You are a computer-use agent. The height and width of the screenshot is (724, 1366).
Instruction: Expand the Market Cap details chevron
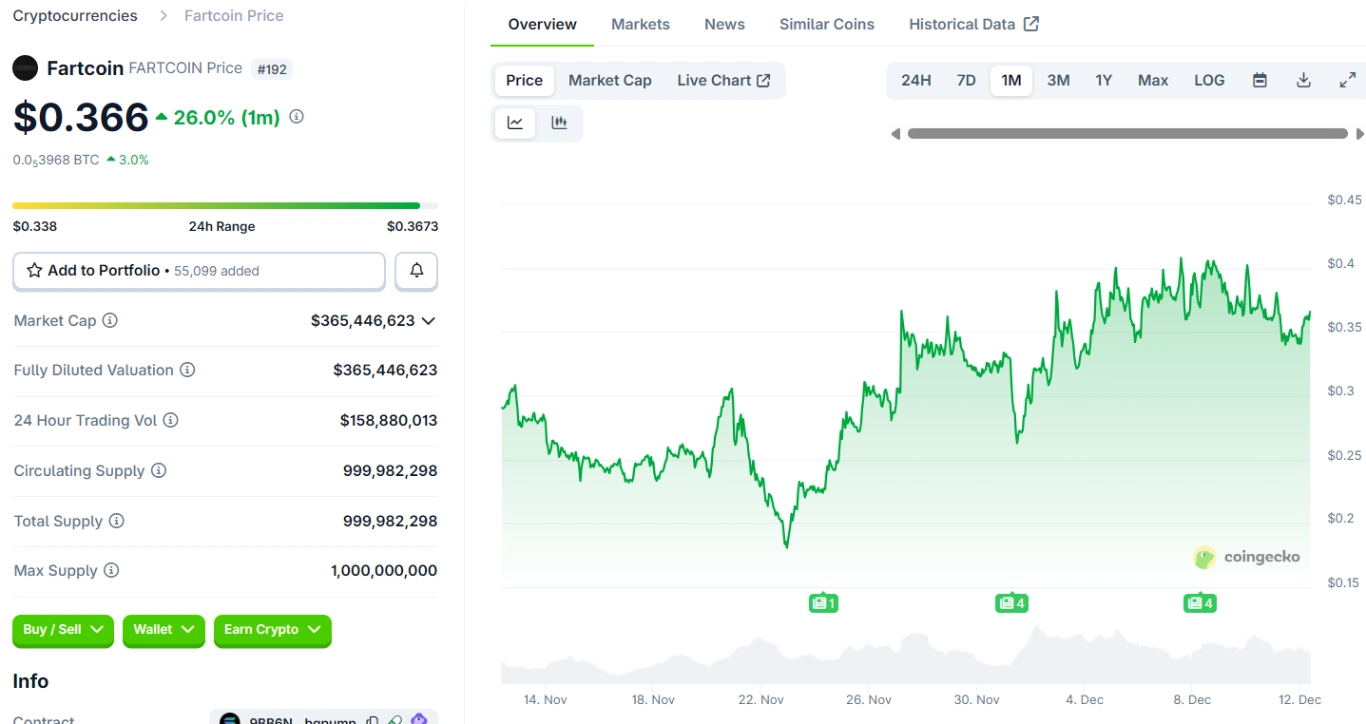(x=430, y=320)
